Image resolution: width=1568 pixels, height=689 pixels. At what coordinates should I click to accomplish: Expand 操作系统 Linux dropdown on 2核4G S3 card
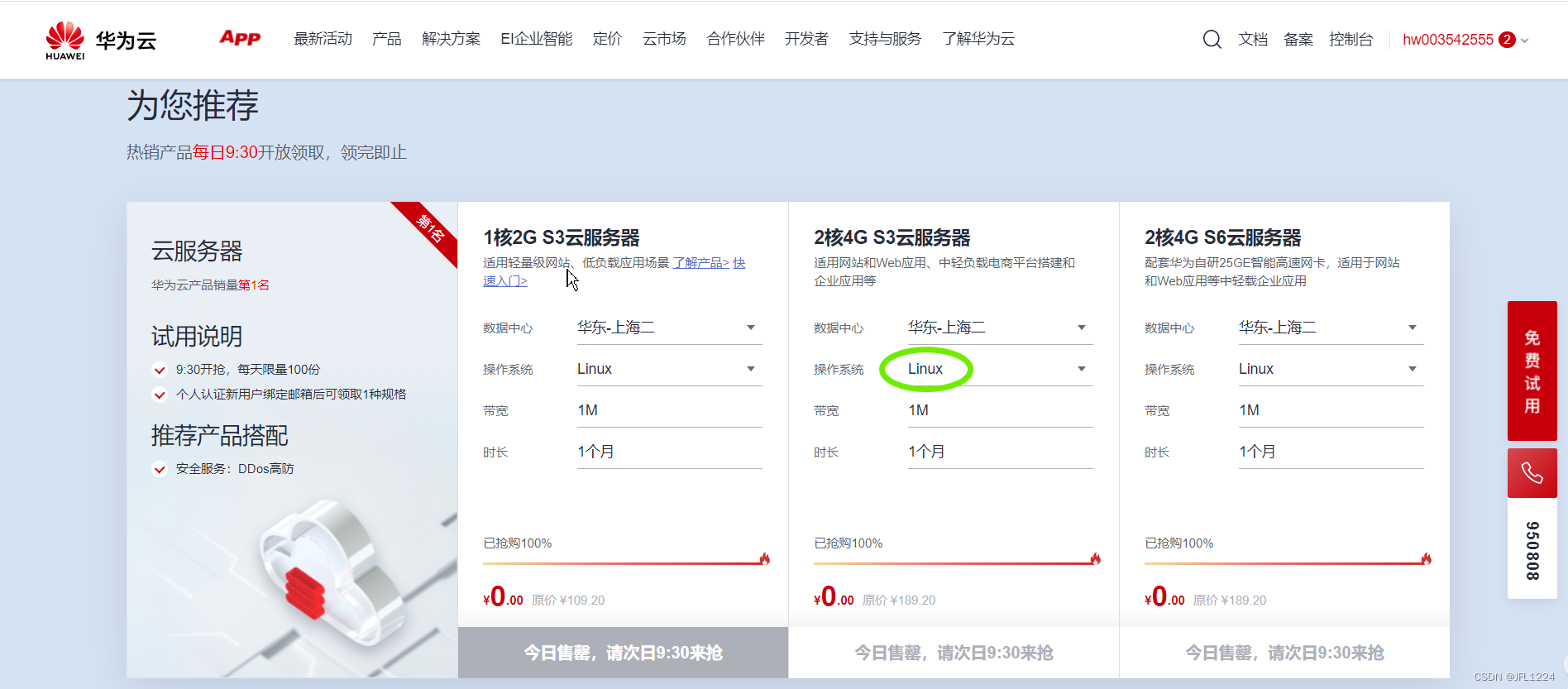tap(1000, 369)
